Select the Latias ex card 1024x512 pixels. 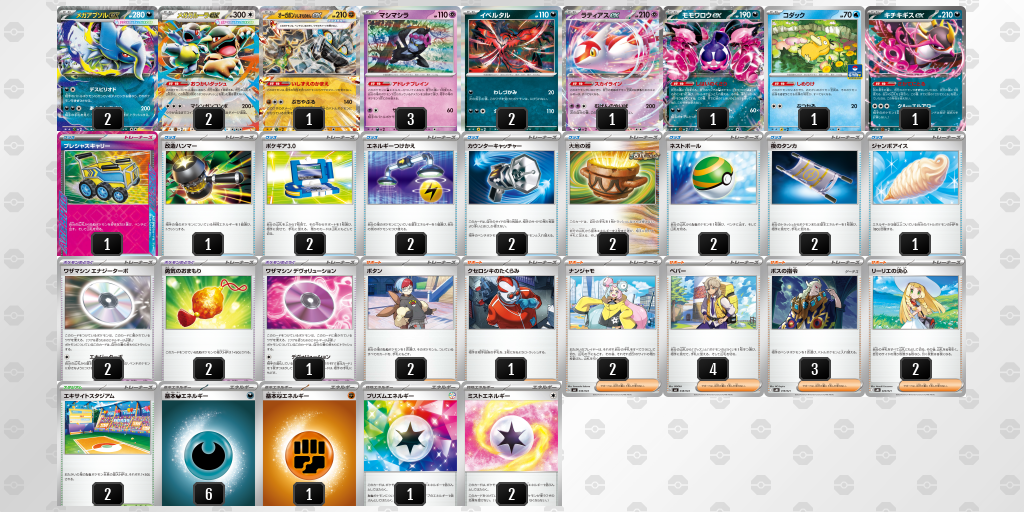pyautogui.click(x=612, y=69)
